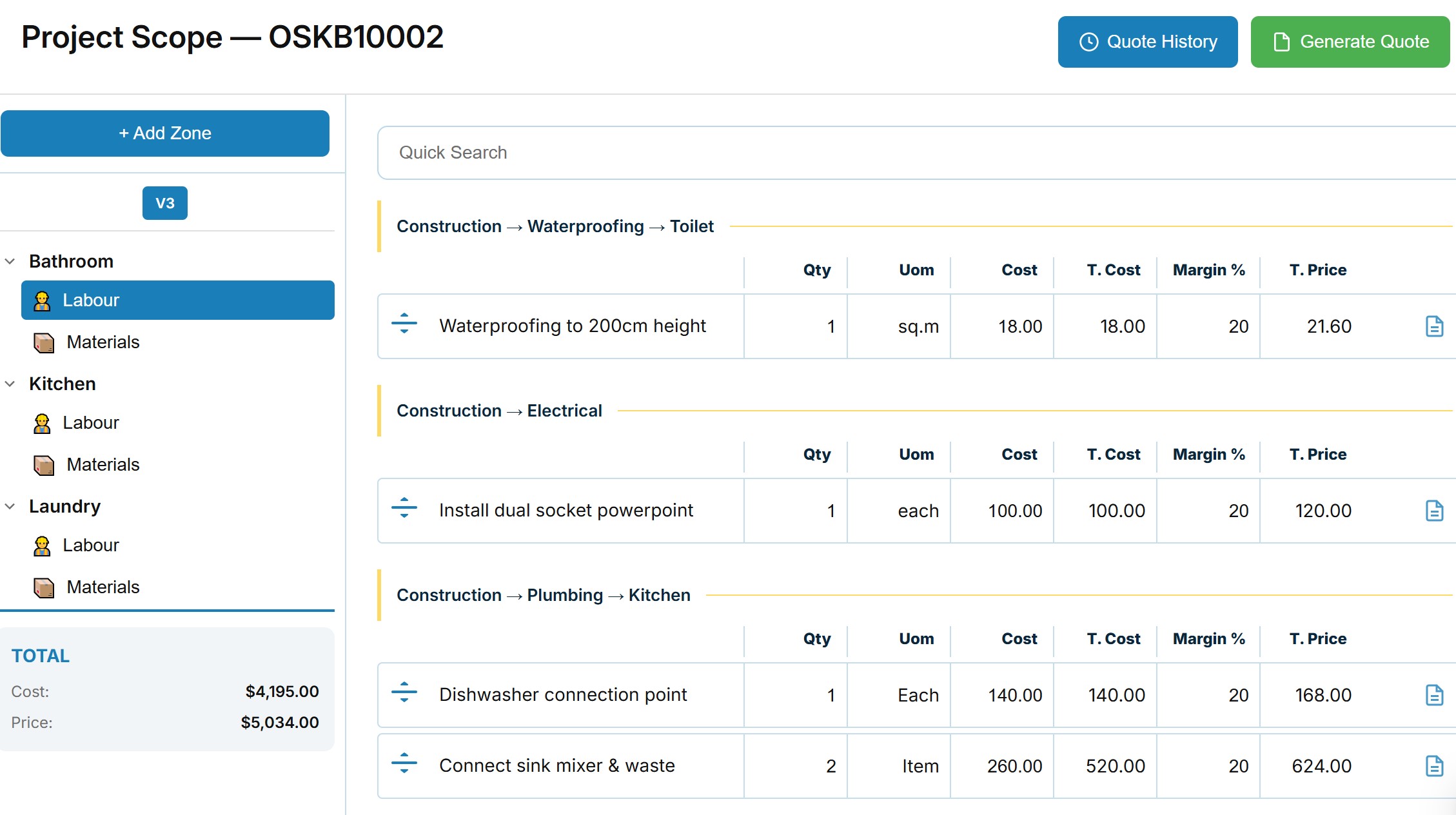Click reorder handle for Connect sink mixer & waste
The image size is (1456, 815).
pyautogui.click(x=404, y=763)
